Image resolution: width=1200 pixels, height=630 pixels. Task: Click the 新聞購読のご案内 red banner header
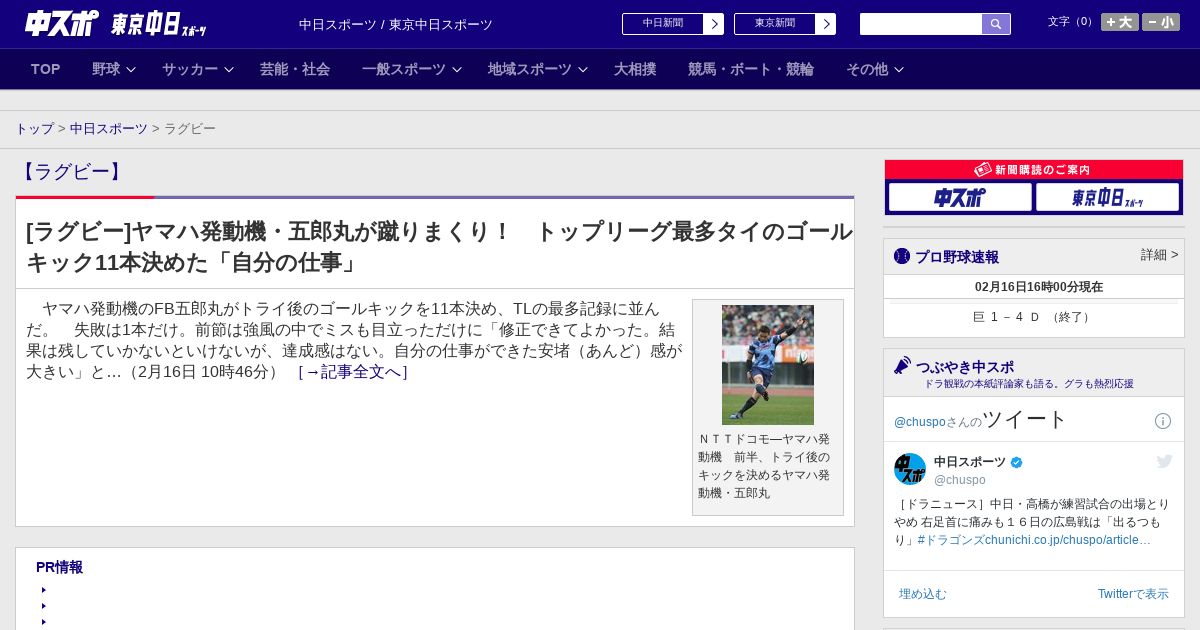tap(1034, 170)
